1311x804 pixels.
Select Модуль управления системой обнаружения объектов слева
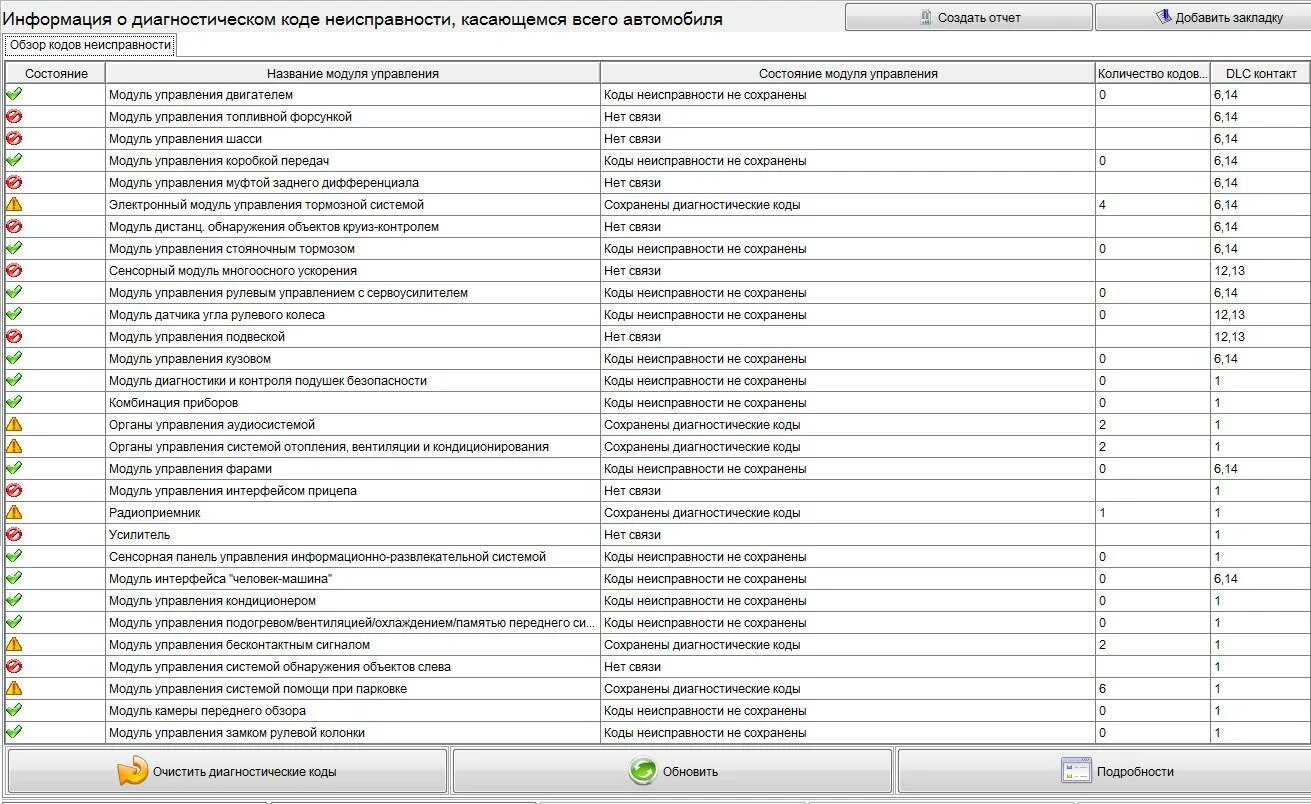pos(657,666)
